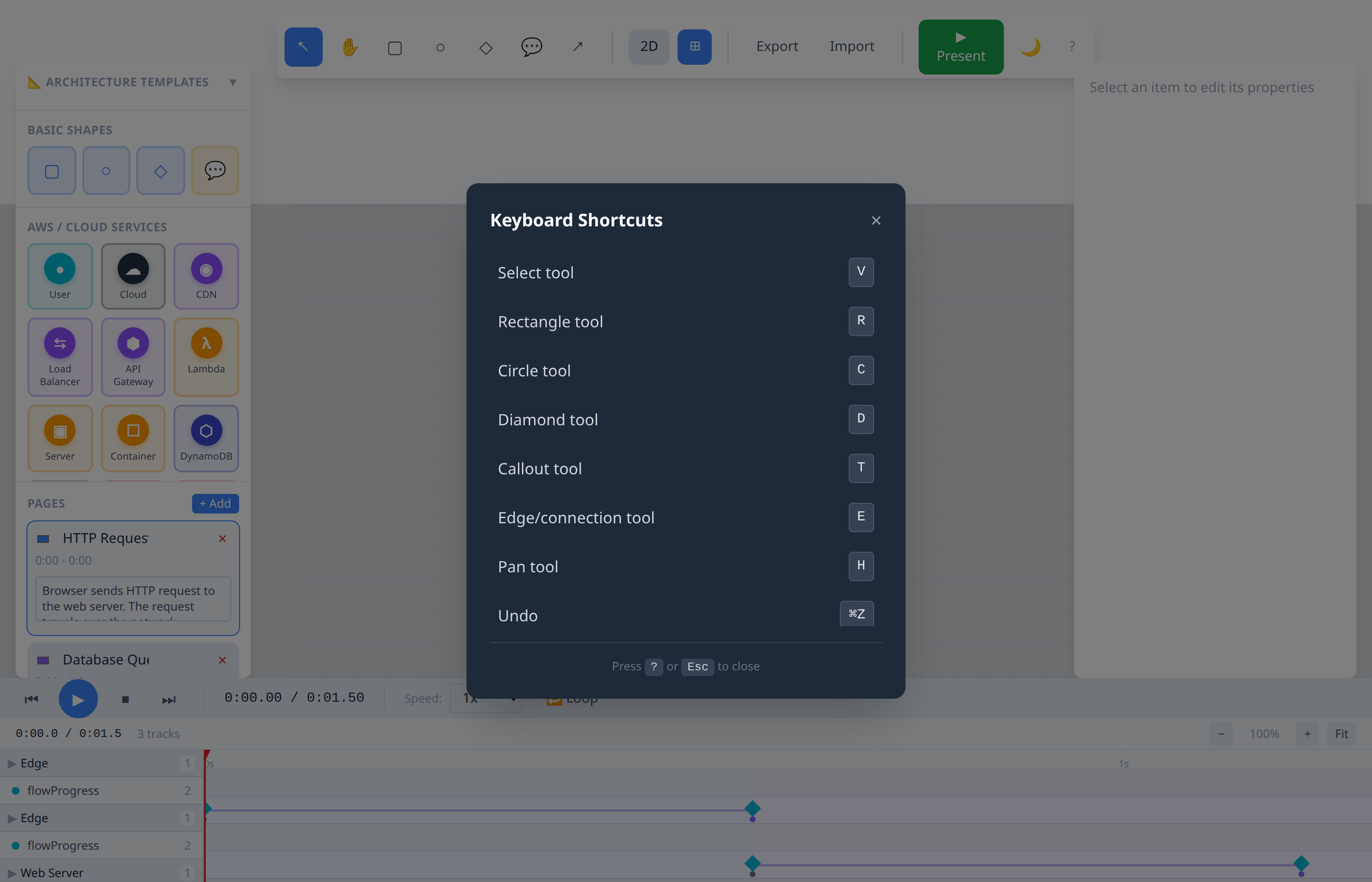Click the V key for Select tool
The height and width of the screenshot is (882, 1372).
point(860,272)
